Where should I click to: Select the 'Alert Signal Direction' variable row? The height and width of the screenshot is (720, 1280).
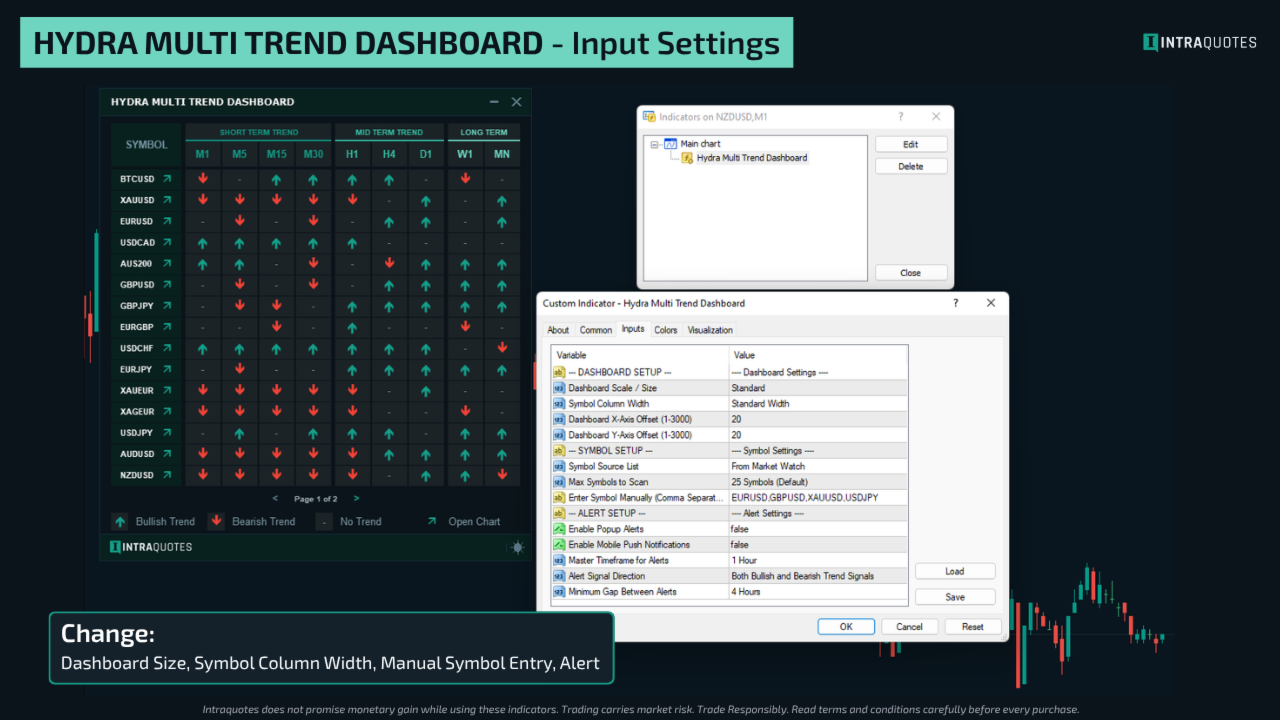click(640, 576)
